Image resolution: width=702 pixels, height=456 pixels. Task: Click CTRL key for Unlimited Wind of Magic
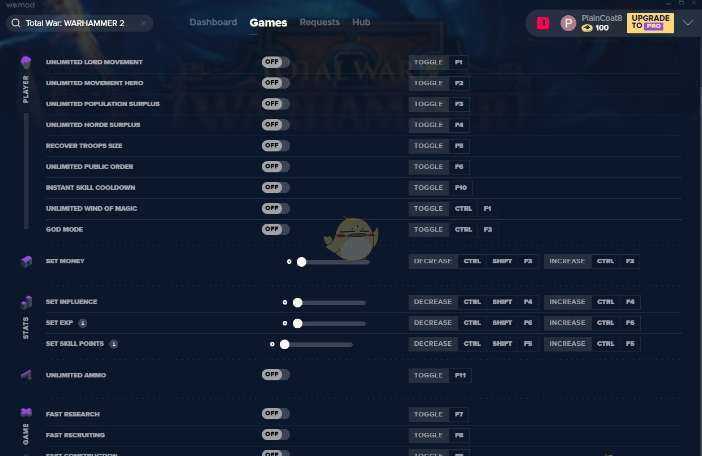(463, 209)
